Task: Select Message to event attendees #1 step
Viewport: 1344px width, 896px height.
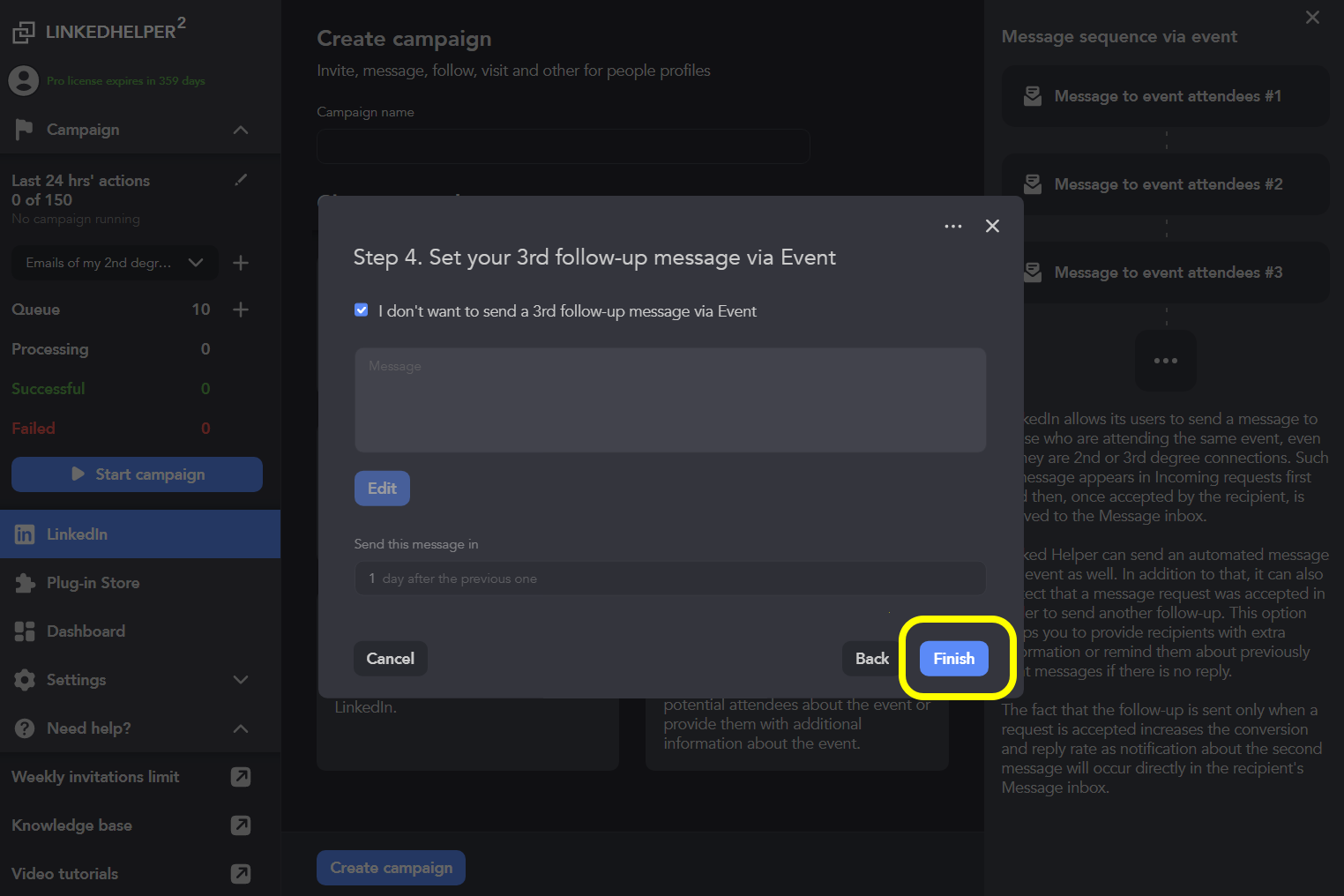Action: tap(1165, 96)
